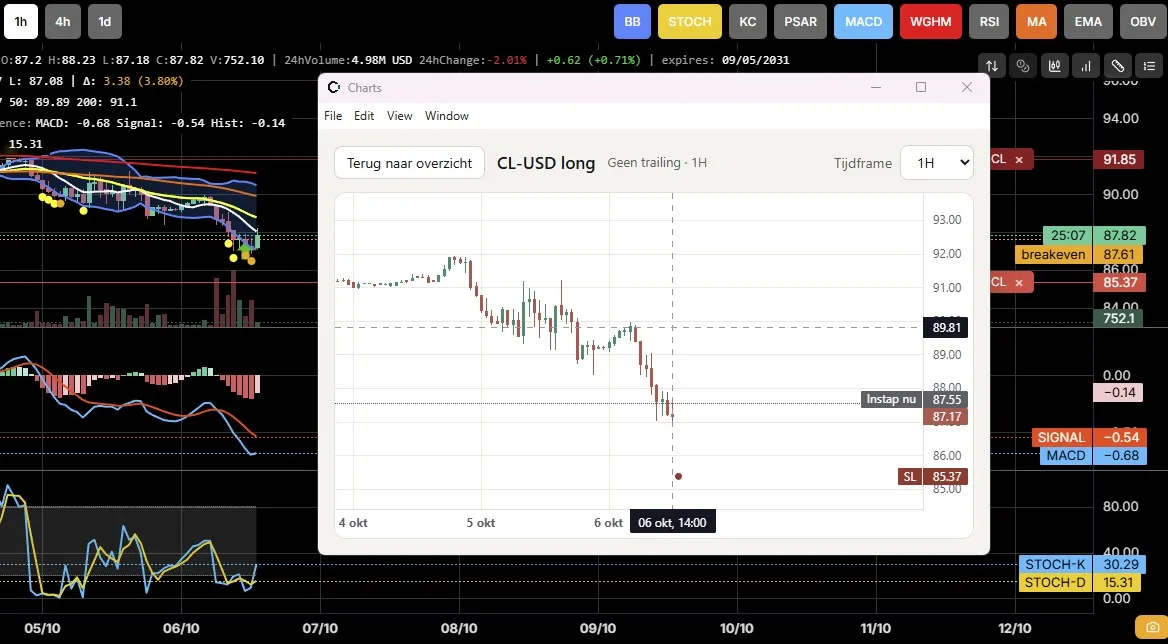
Task: Enable the OBV indicator
Action: click(1143, 22)
